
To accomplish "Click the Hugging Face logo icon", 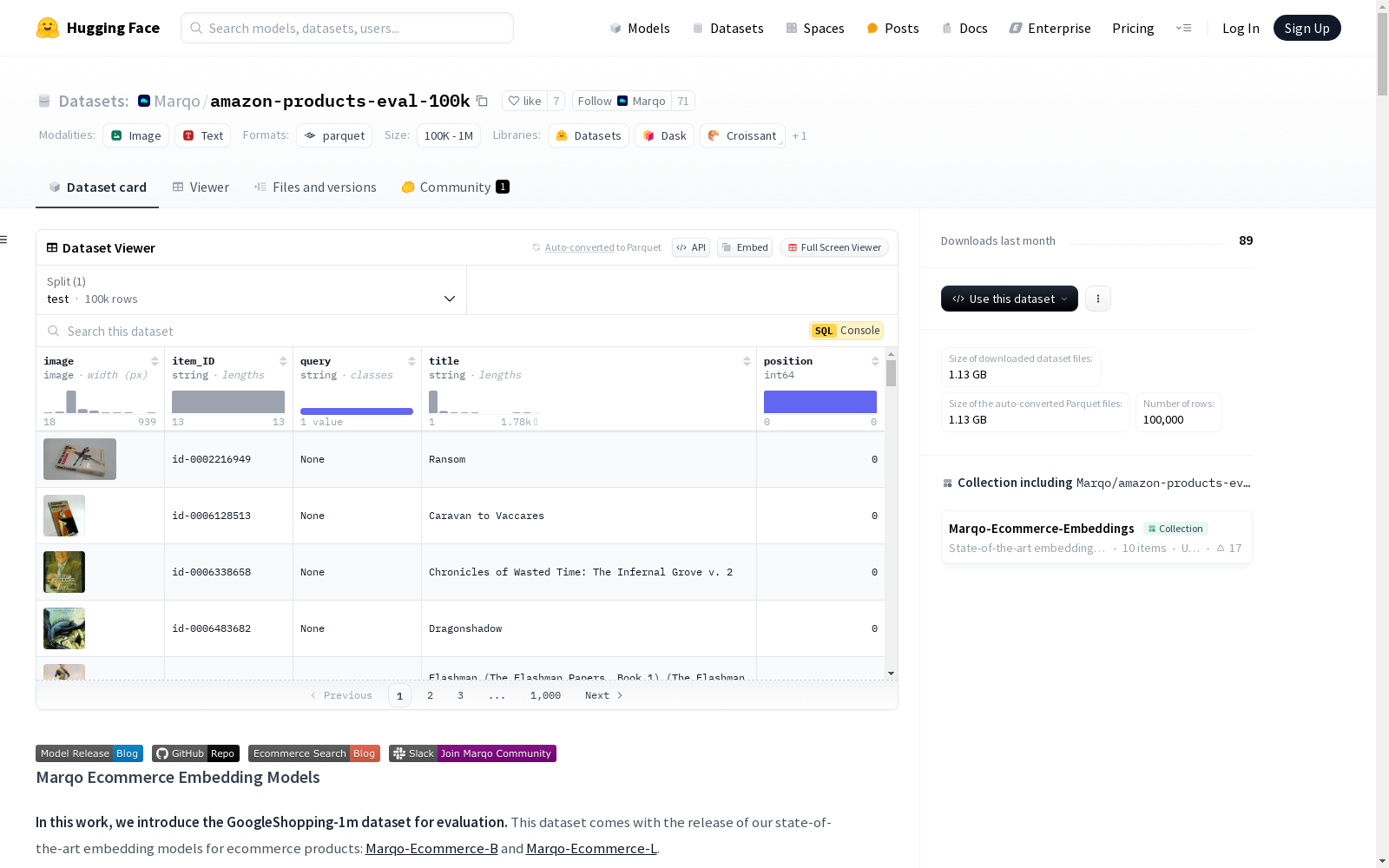I will pyautogui.click(x=48, y=28).
